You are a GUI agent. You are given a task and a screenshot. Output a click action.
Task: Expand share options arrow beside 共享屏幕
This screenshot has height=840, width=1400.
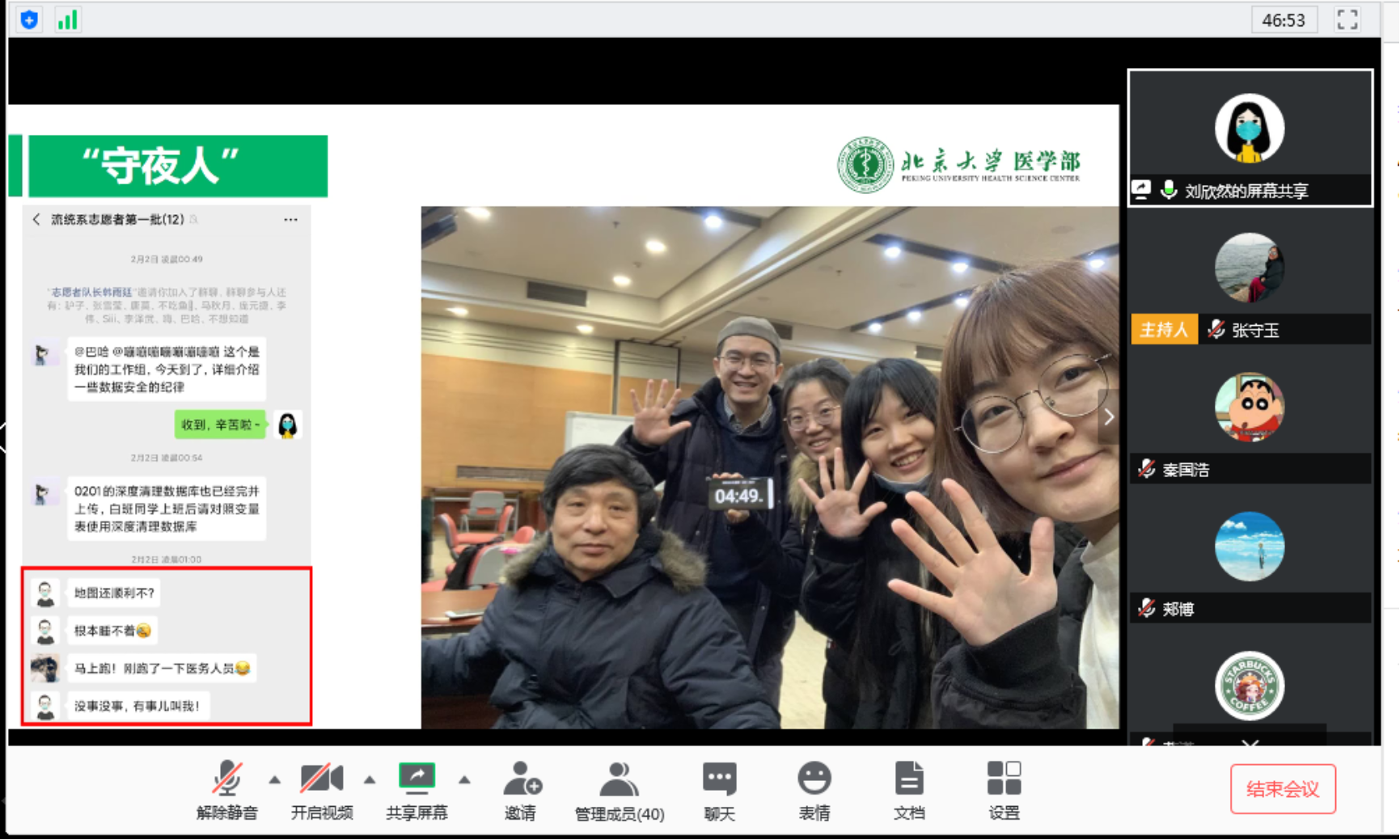pos(464,780)
